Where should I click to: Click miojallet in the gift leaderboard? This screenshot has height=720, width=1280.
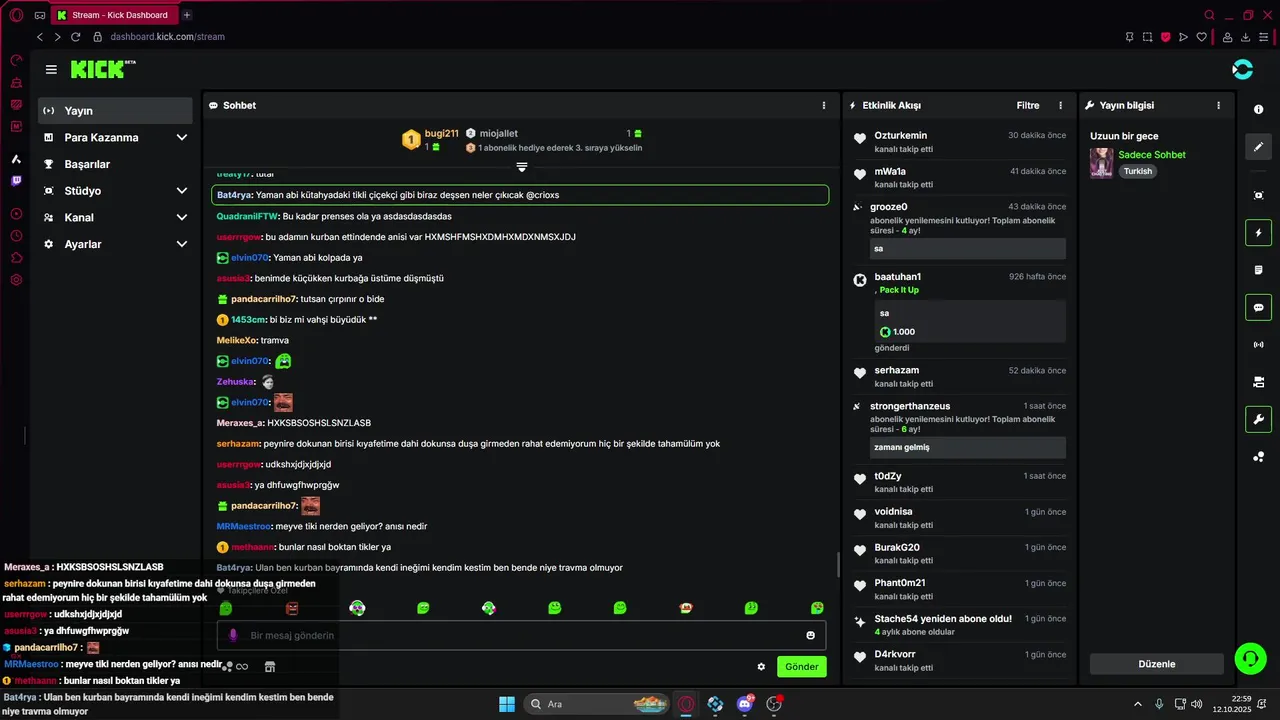(498, 133)
